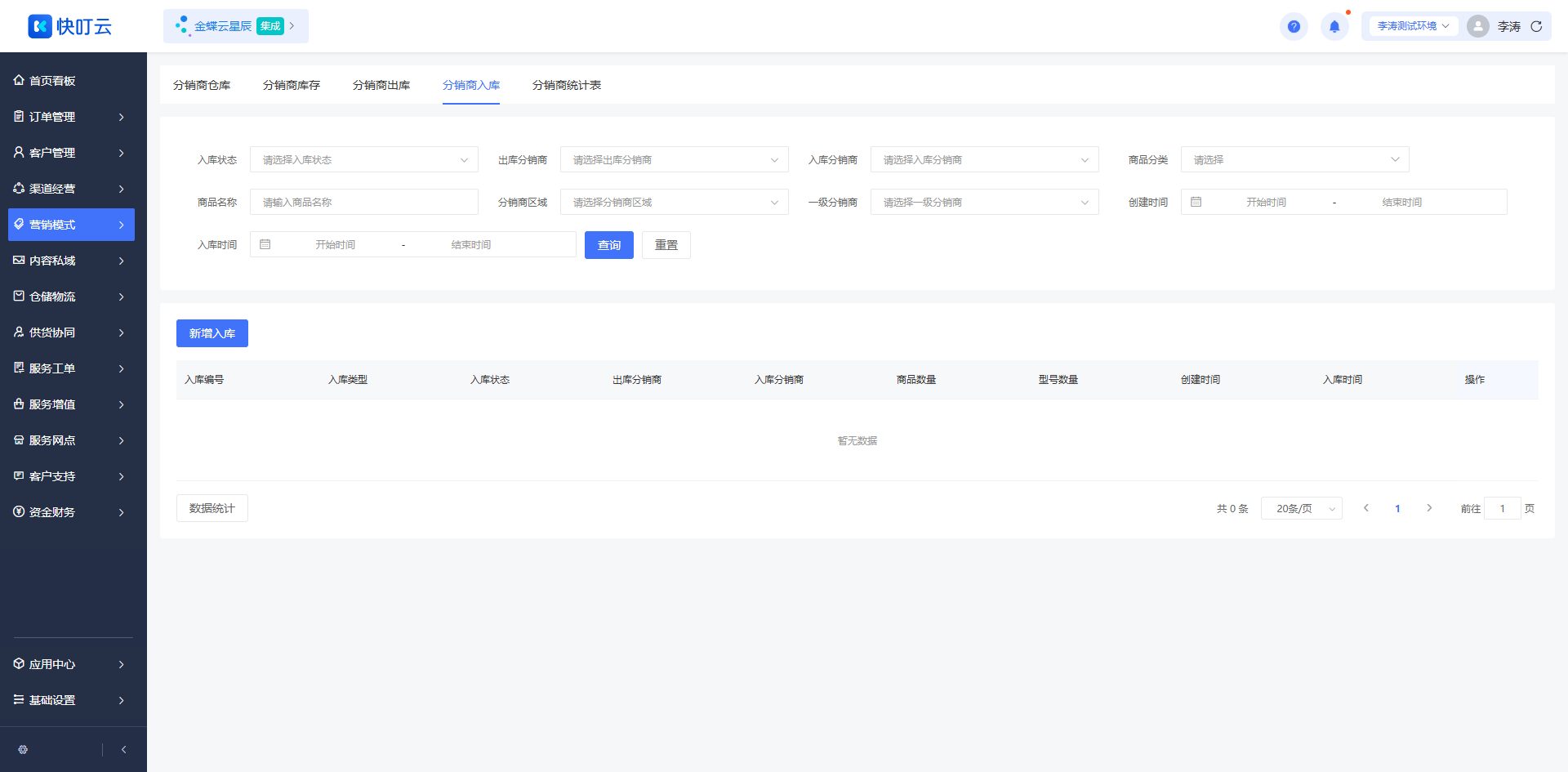Click the 入库编号 column header

[x=204, y=380]
